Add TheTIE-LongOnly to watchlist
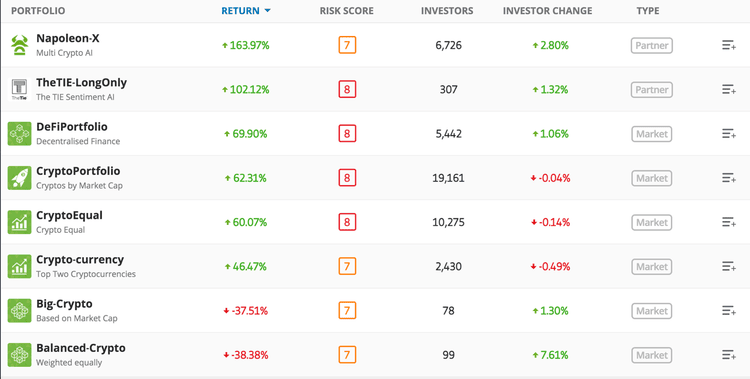The height and width of the screenshot is (379, 750). pos(728,89)
